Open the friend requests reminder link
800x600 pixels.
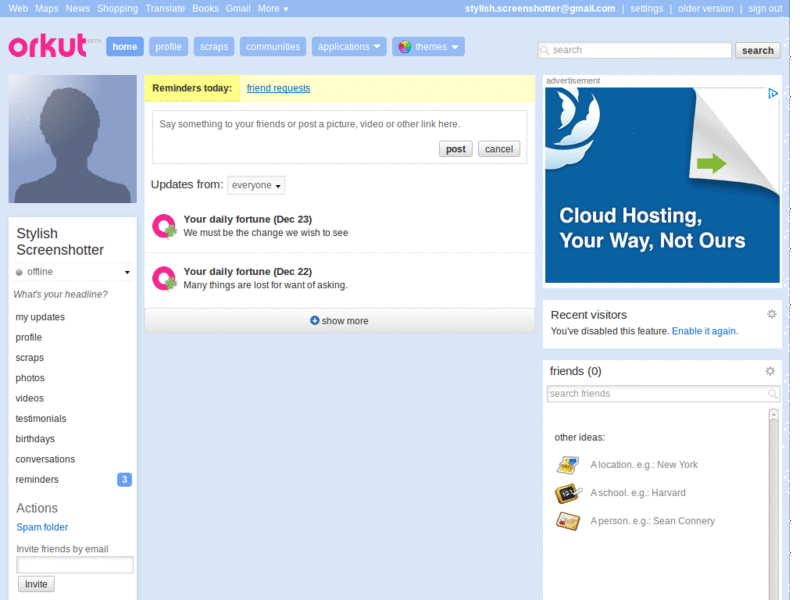click(278, 88)
